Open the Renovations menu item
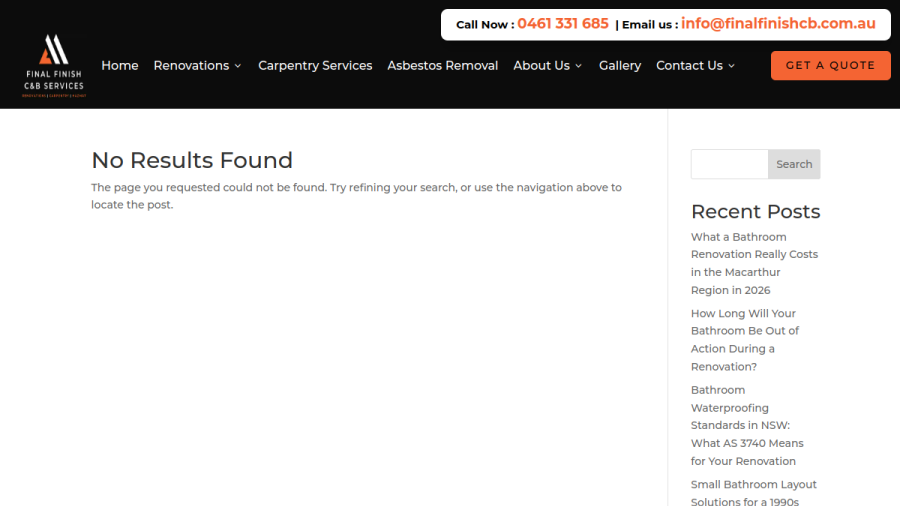 191,65
